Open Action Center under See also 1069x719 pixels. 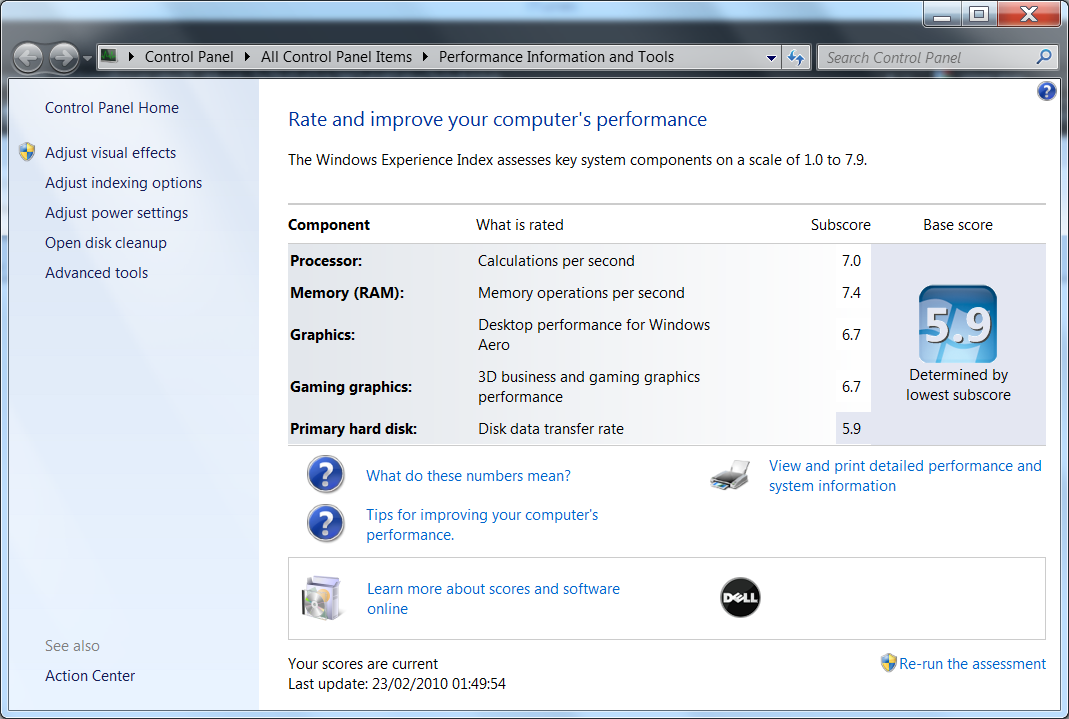(90, 675)
